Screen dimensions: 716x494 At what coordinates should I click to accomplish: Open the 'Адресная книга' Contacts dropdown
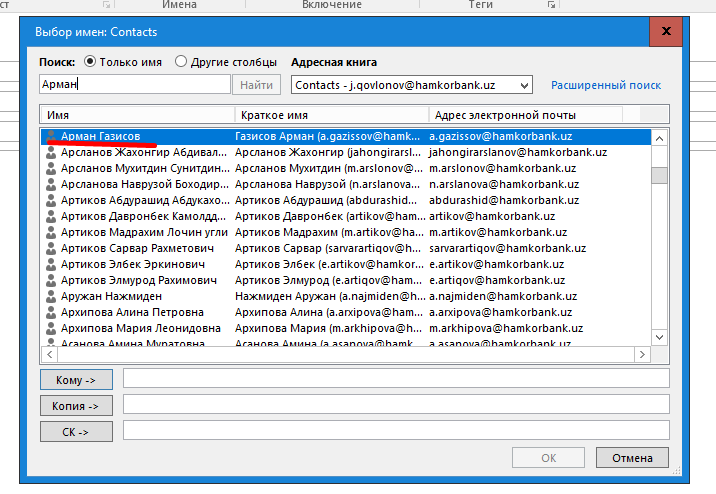(411, 85)
